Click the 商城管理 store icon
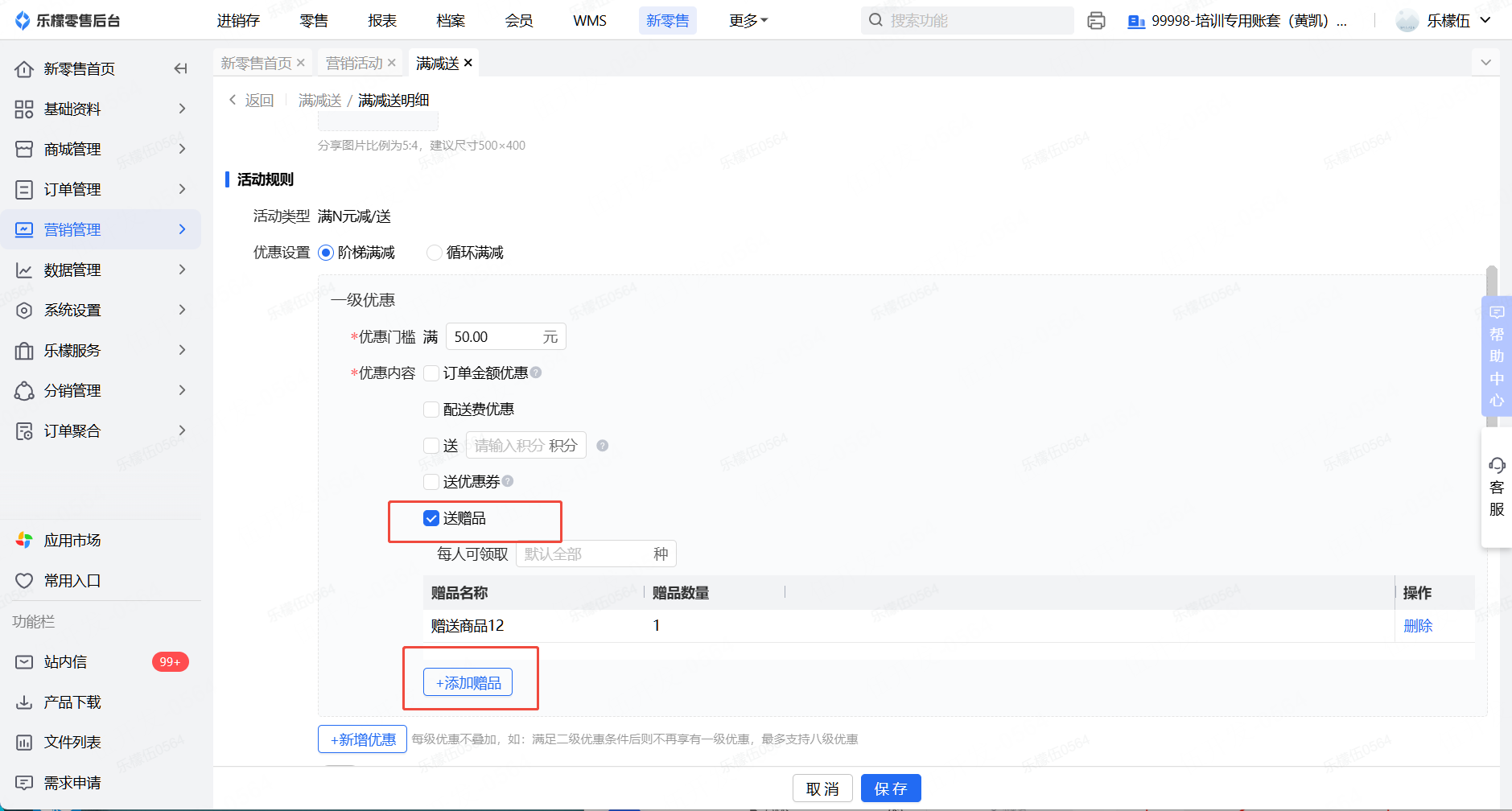This screenshot has height=811, width=1512. pos(24,150)
